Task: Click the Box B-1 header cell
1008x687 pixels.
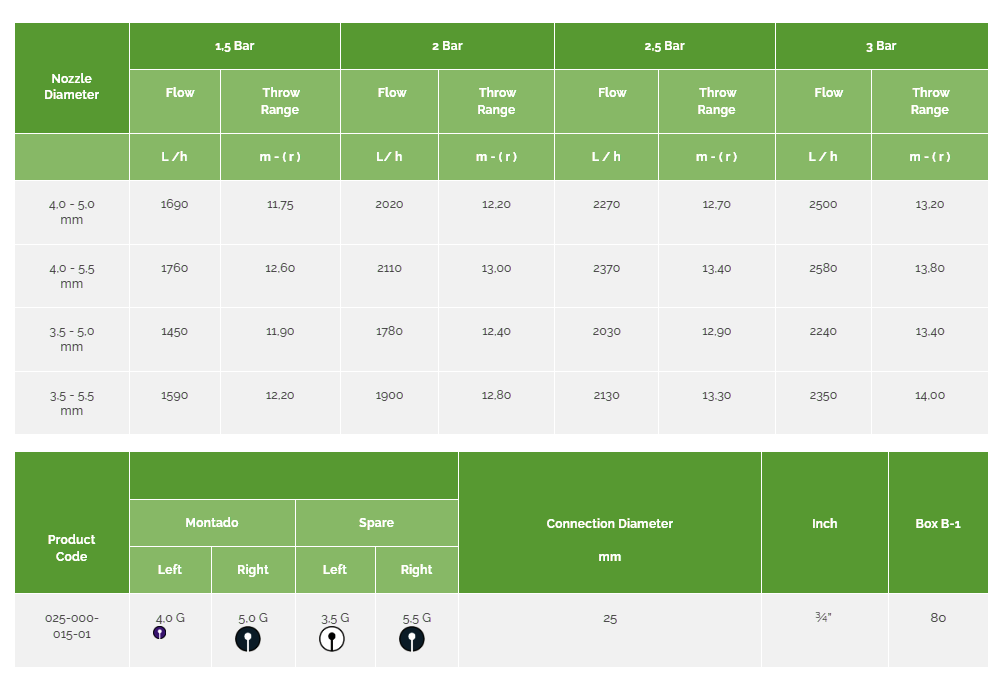Action: click(938, 522)
